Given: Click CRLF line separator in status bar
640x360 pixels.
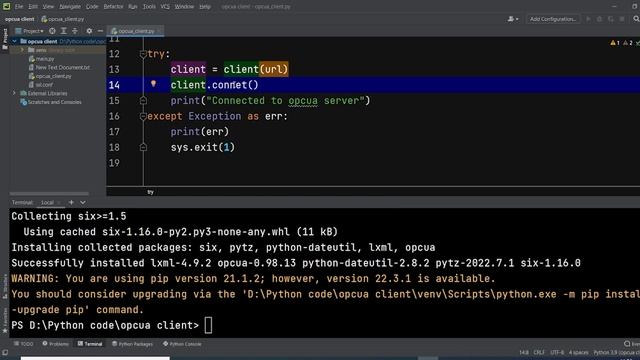Looking at the screenshot, I should [539, 352].
